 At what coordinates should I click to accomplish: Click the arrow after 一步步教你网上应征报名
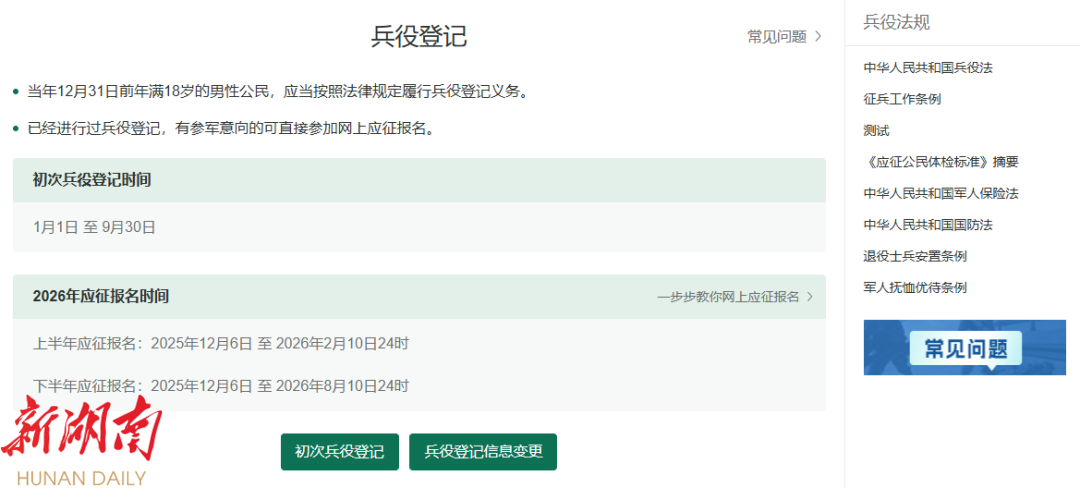click(x=809, y=297)
